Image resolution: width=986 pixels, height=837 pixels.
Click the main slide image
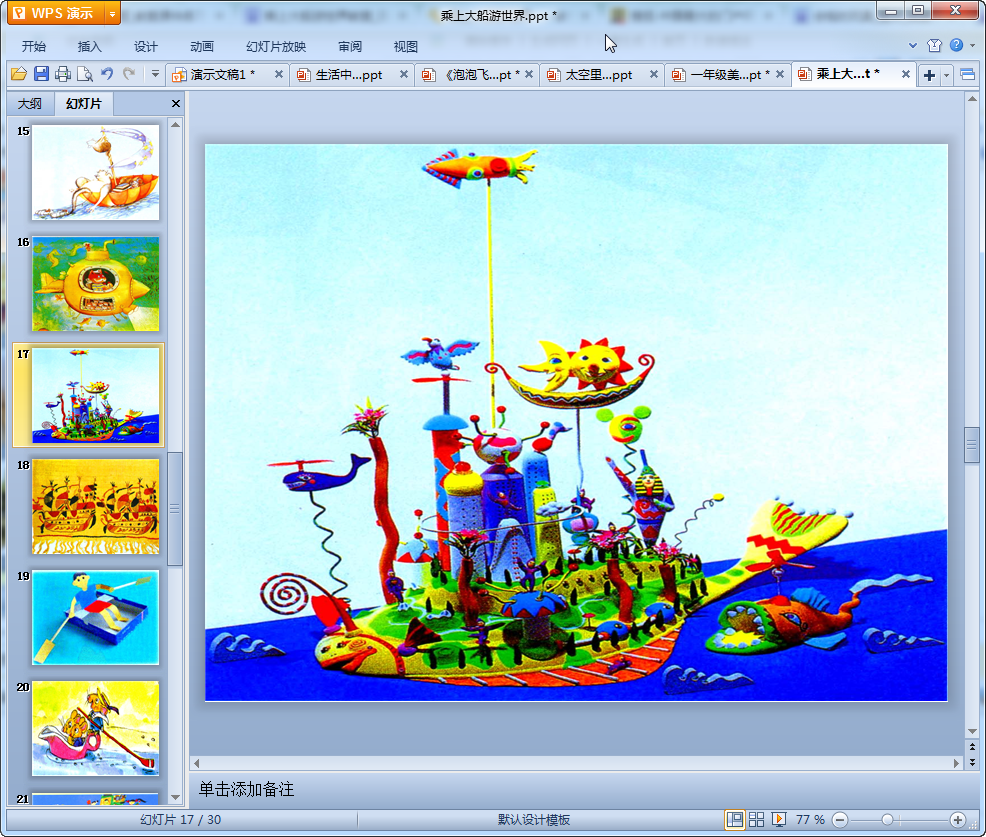[x=576, y=423]
